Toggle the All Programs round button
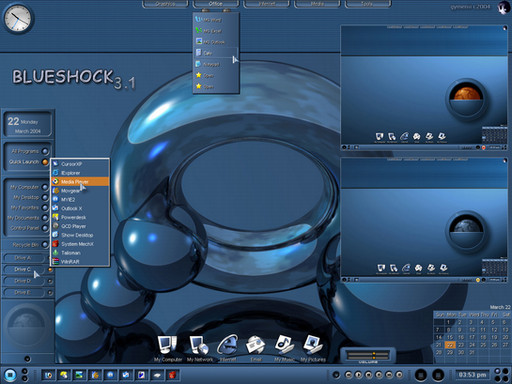The height and width of the screenshot is (384, 512). [45, 151]
